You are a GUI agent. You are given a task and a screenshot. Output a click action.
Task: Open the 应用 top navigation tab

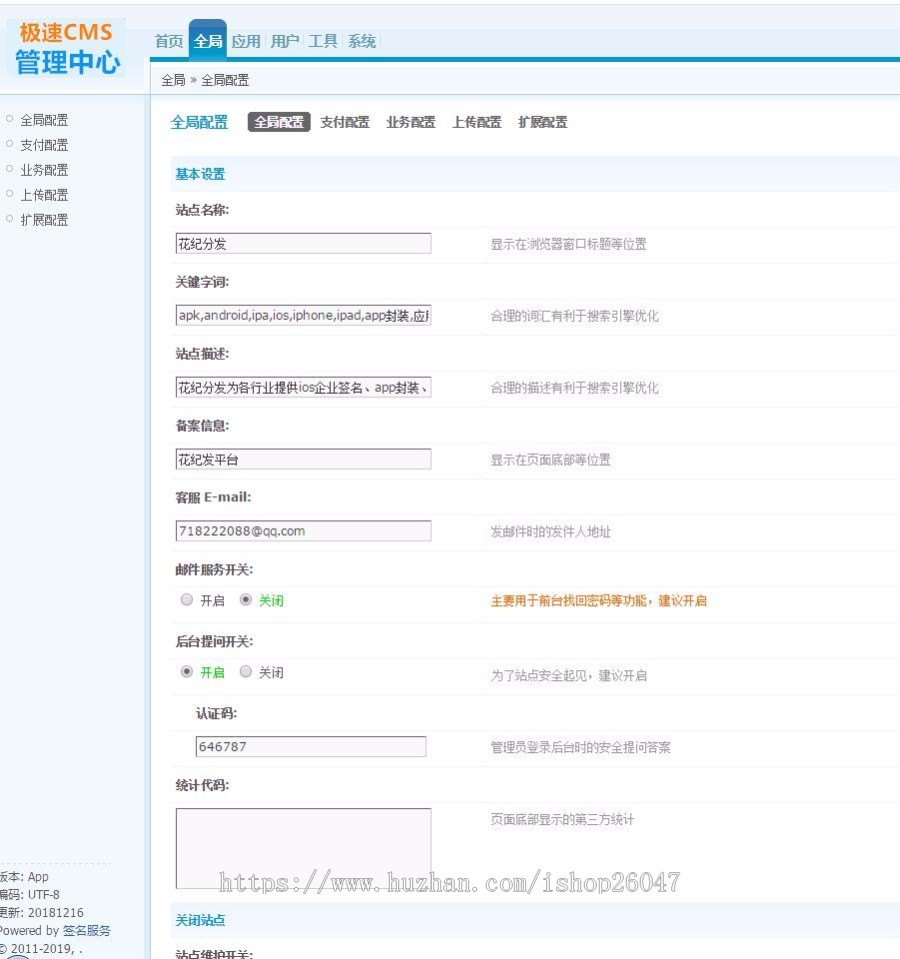[x=246, y=41]
